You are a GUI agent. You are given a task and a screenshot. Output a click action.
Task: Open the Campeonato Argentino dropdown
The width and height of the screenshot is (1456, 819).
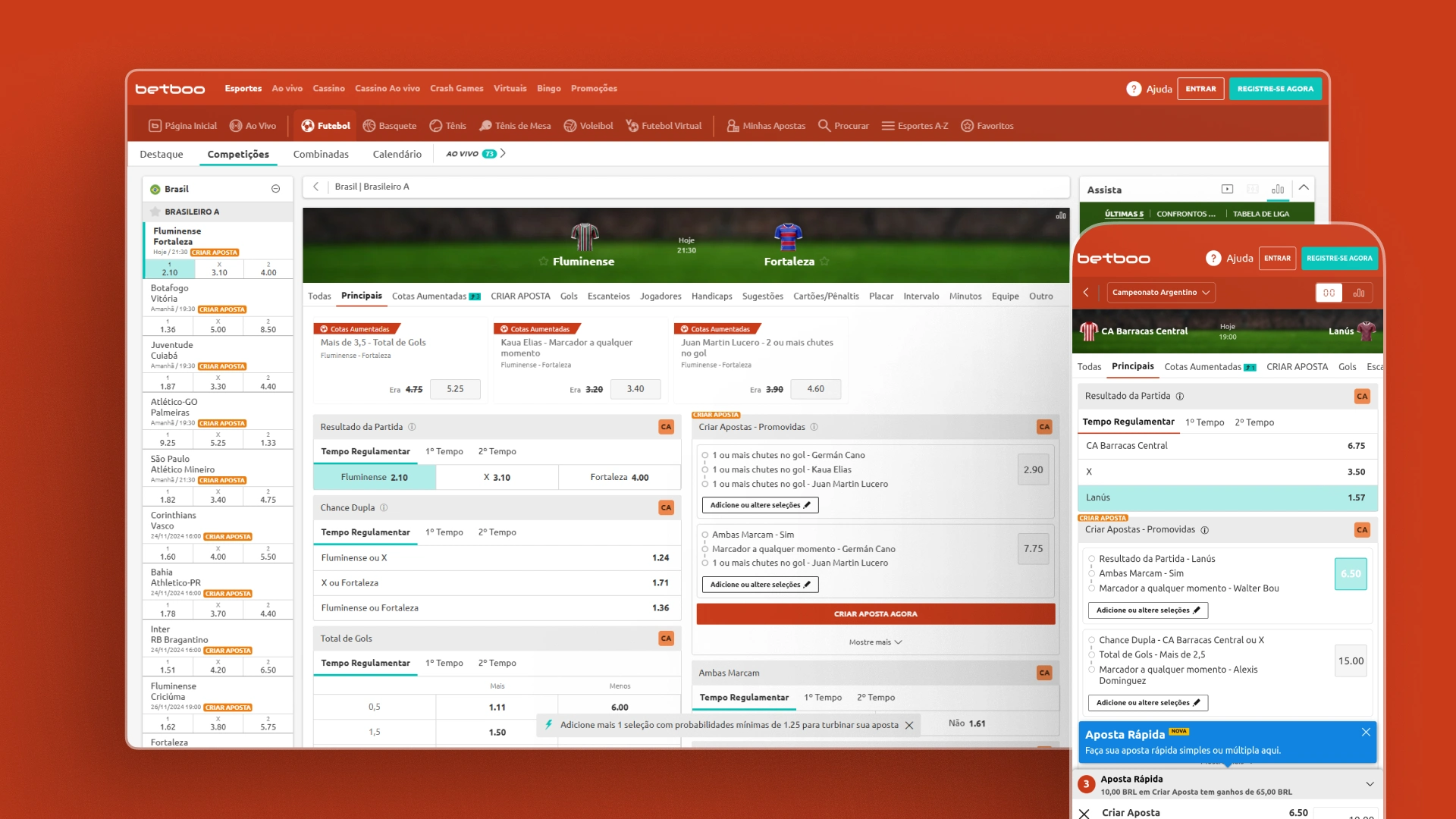click(1160, 293)
